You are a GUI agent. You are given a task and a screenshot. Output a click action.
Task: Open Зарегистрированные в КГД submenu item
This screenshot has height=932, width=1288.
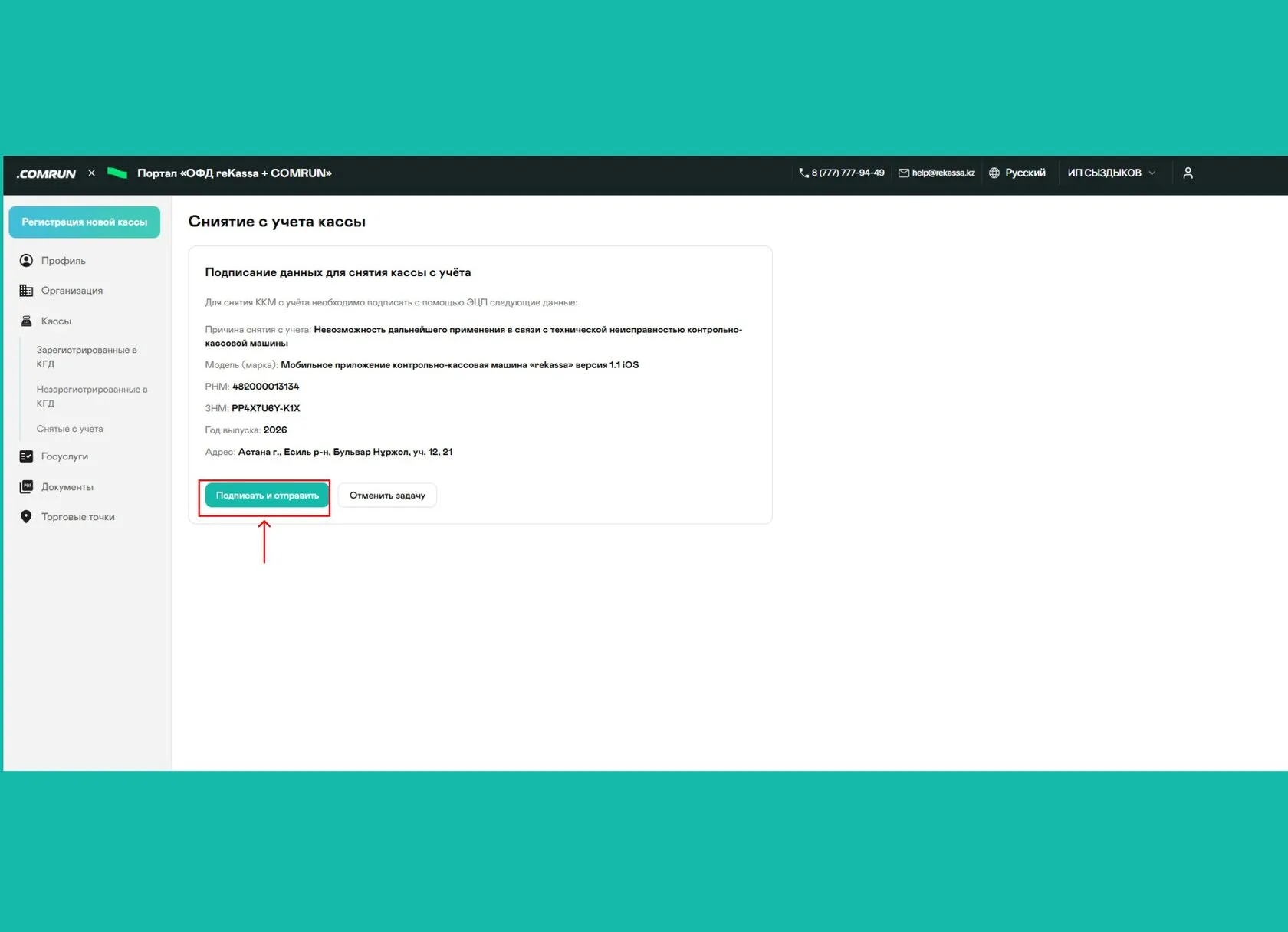point(87,357)
